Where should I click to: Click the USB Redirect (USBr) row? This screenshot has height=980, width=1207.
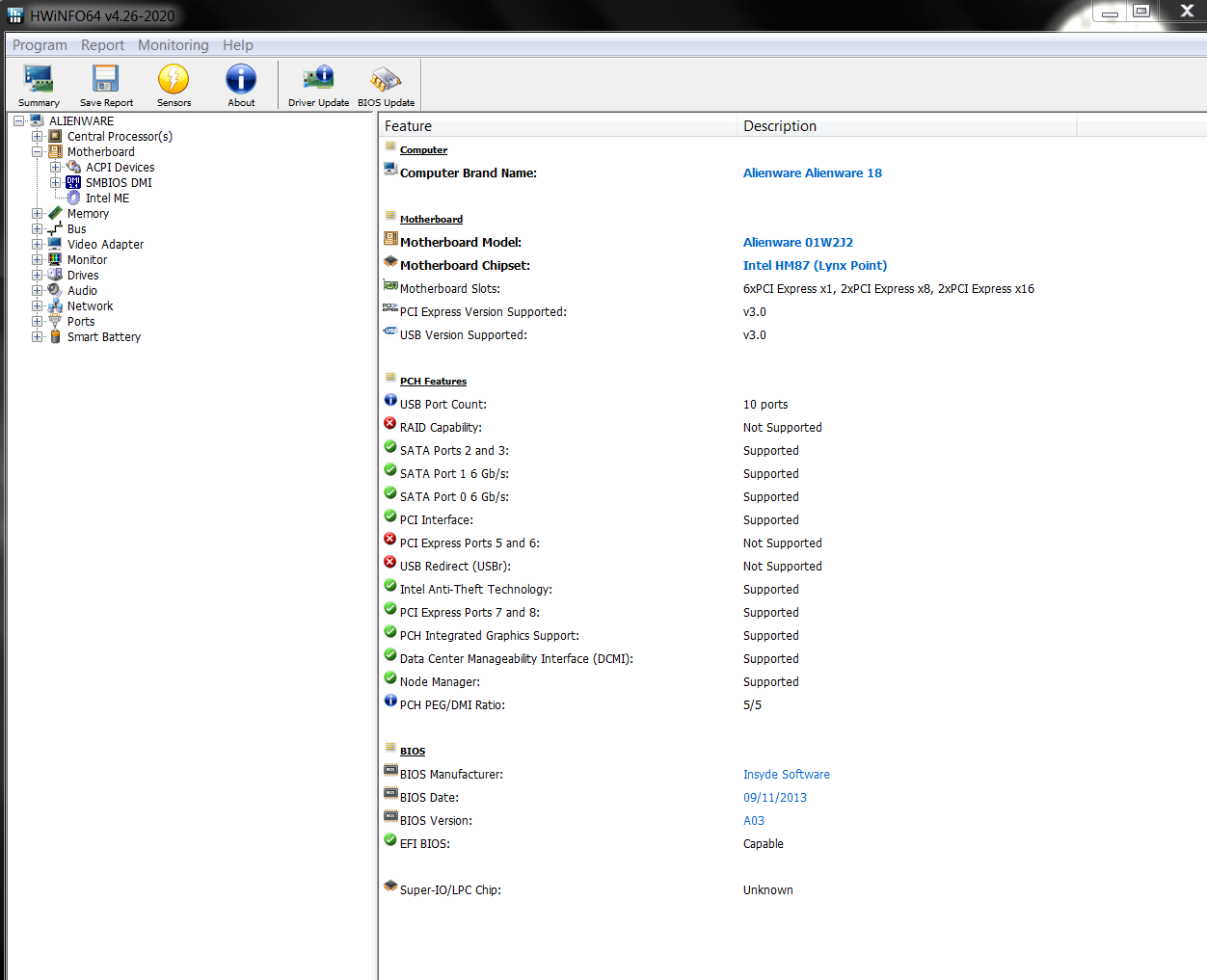791,567
